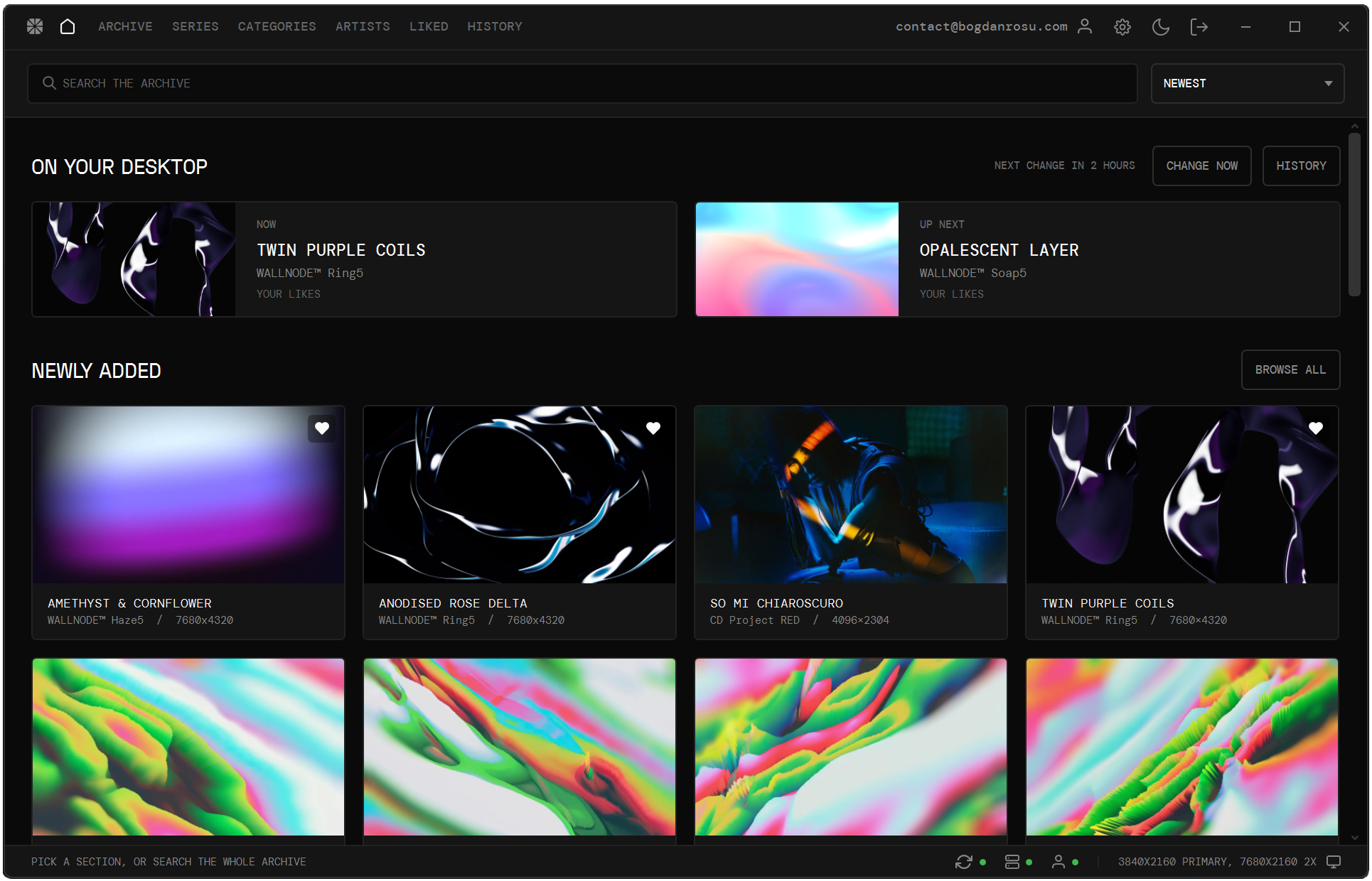Click the History button beside Change Now
1372x881 pixels.
[1301, 166]
